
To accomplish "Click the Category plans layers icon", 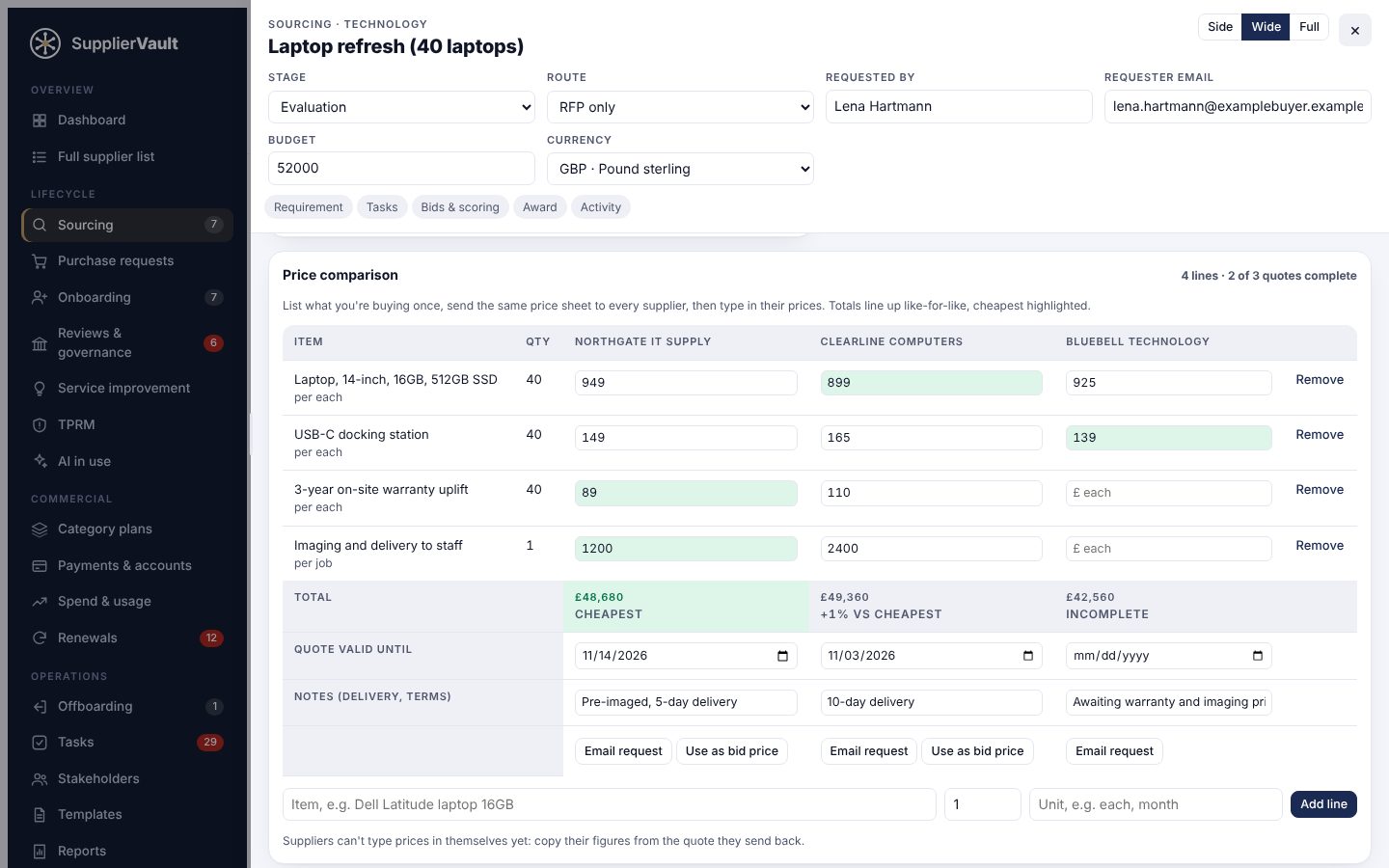I will coord(40,529).
